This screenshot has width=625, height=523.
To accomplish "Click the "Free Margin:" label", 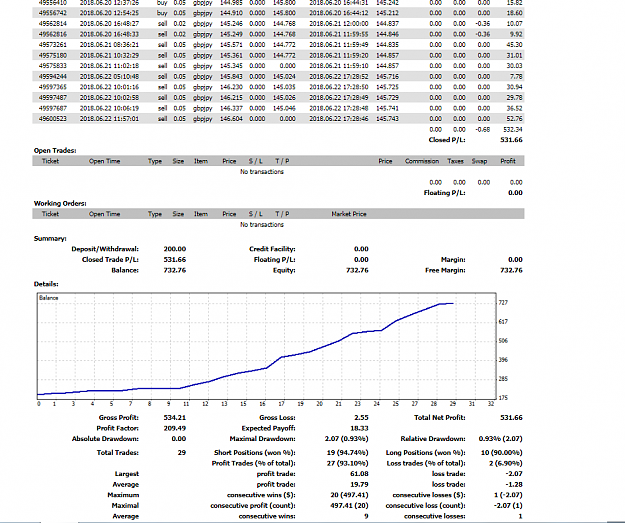I will point(445,270).
